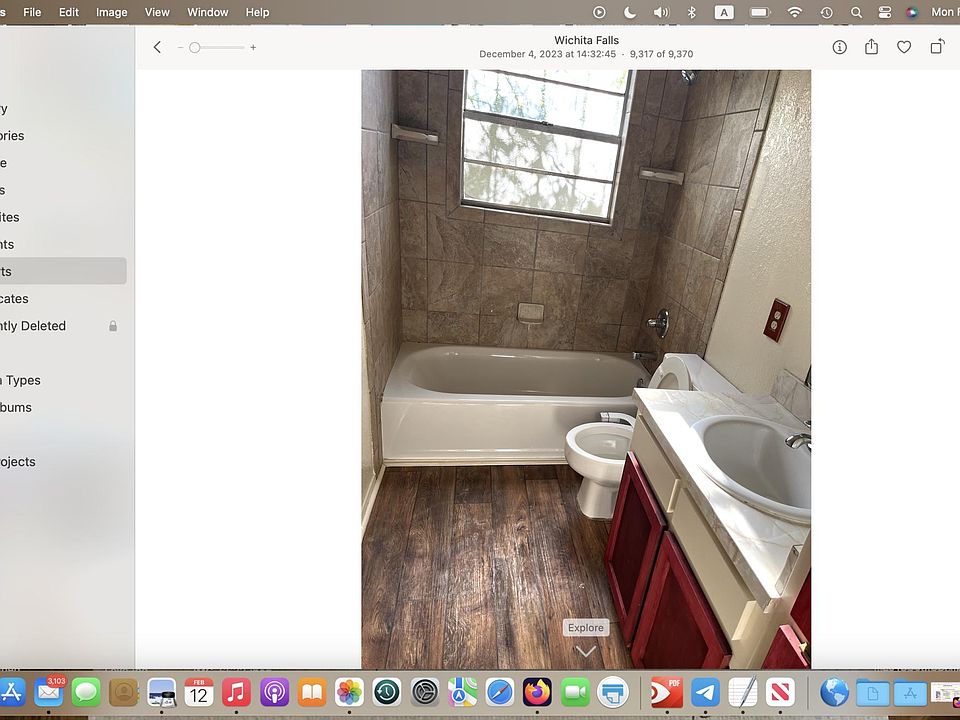The height and width of the screenshot is (720, 960).
Task: Open Messages from the Dock
Action: [x=86, y=693]
